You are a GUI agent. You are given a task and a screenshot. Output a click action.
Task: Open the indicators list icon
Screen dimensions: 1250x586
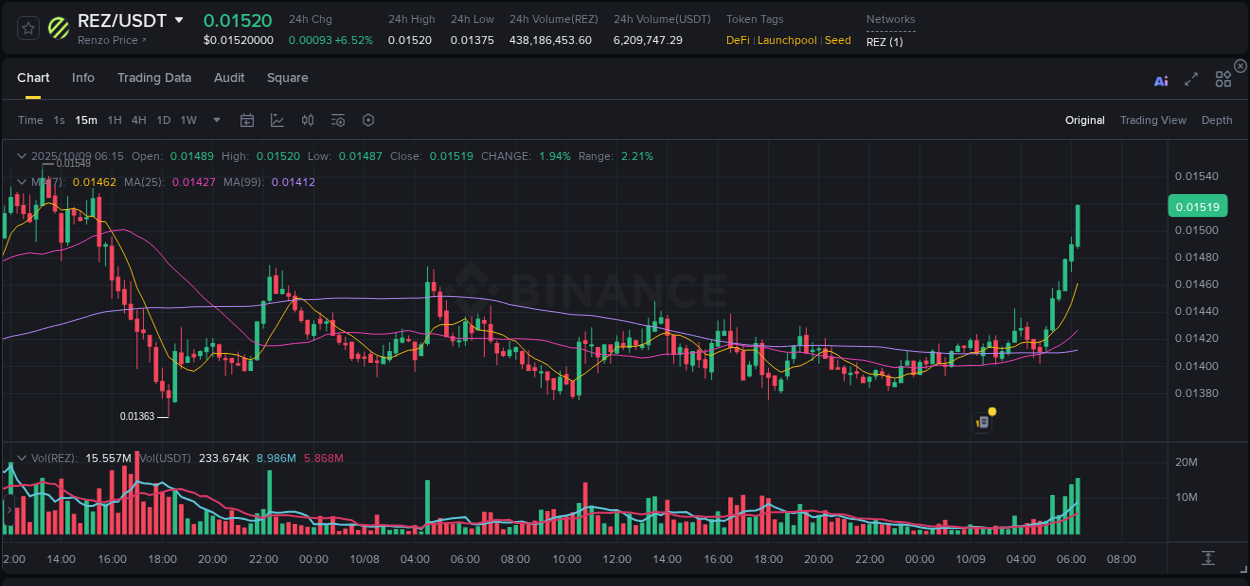(337, 120)
